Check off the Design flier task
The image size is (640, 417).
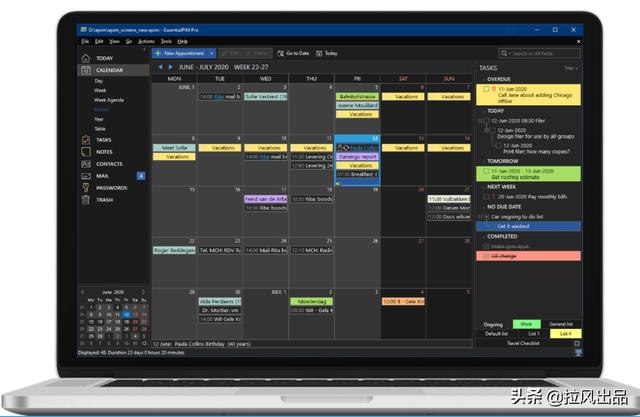coord(493,131)
